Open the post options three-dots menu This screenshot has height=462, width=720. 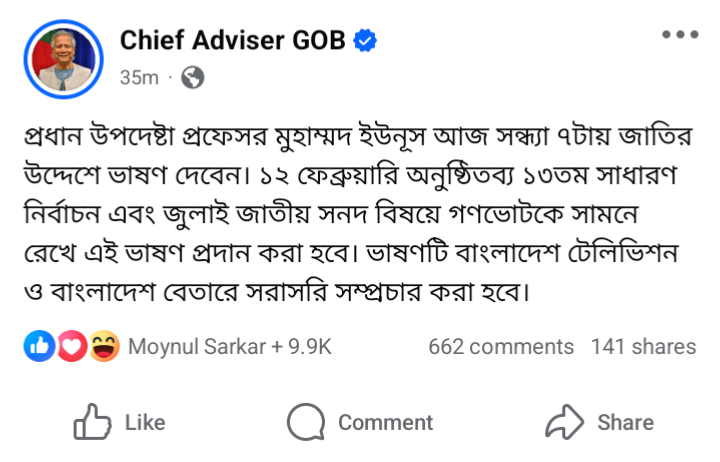pos(680,34)
